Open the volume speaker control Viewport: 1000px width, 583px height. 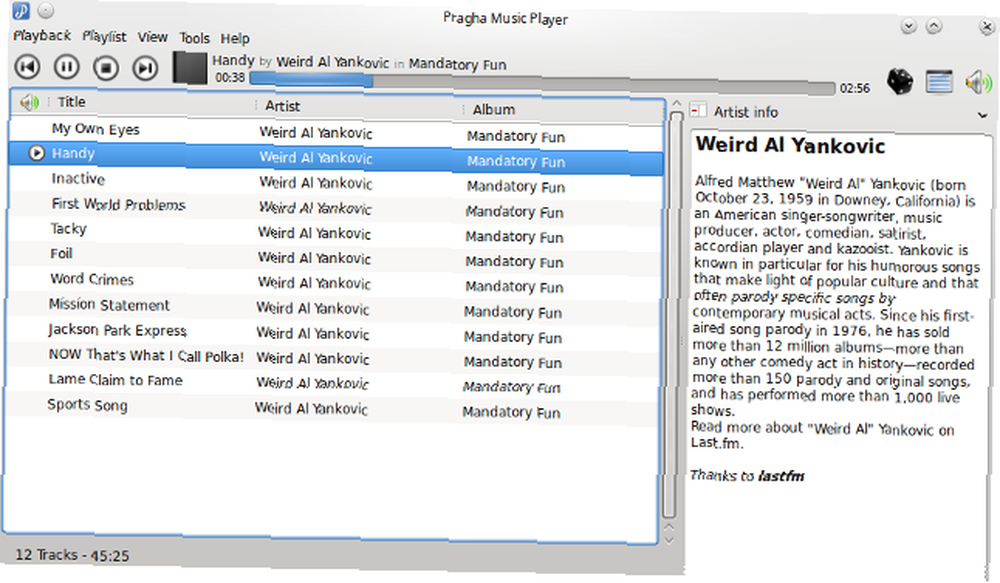coord(978,82)
